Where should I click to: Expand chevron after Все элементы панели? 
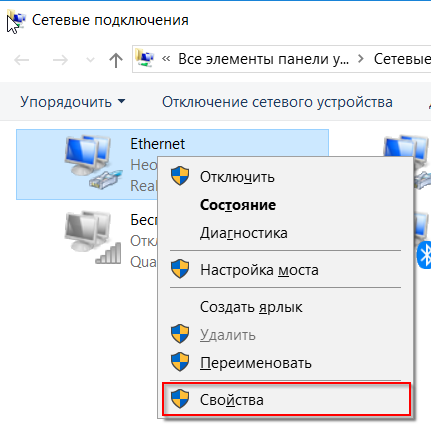[361, 59]
